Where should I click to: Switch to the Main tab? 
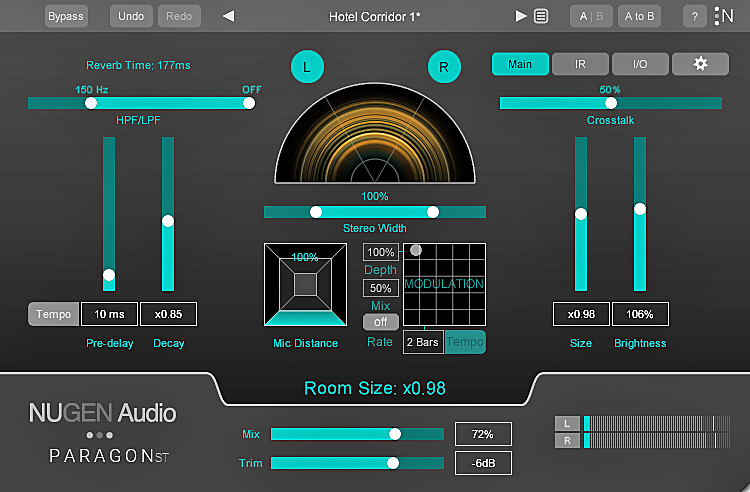(520, 64)
